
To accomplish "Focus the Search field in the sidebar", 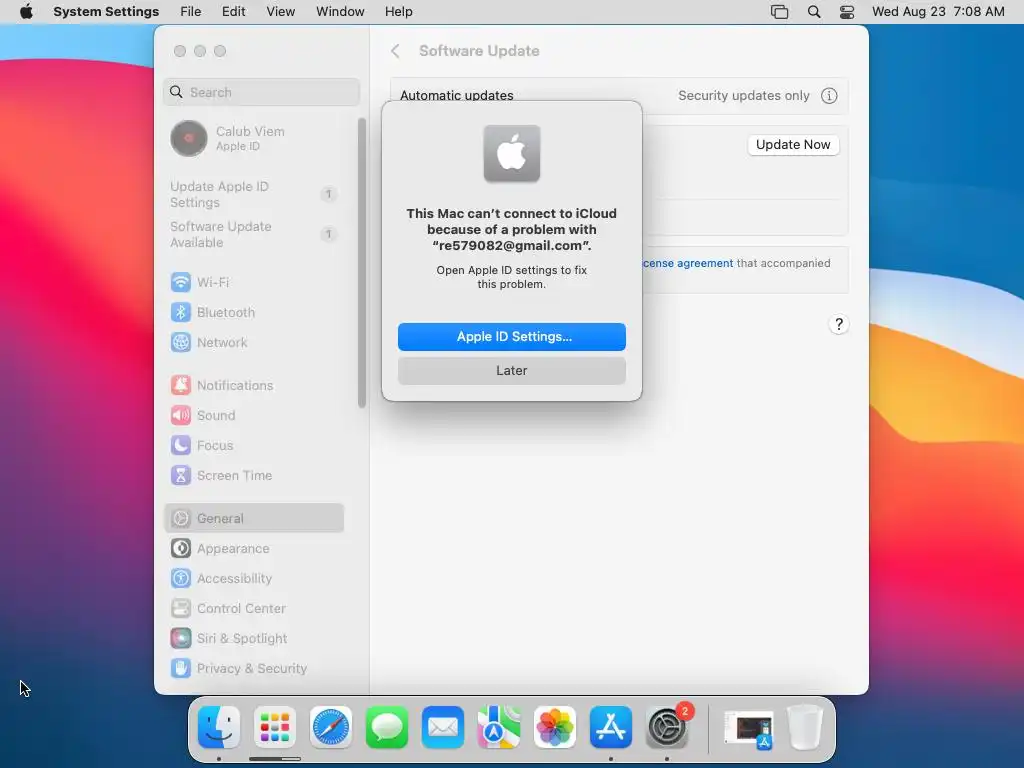I will (x=261, y=92).
